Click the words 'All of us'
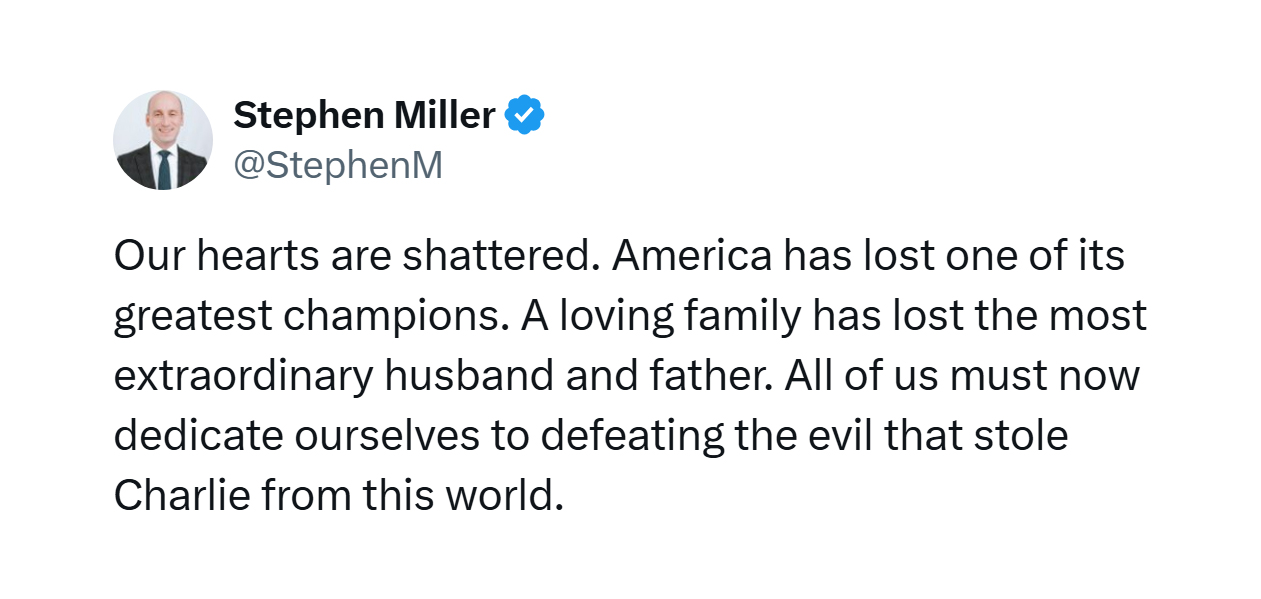 (x=862, y=376)
